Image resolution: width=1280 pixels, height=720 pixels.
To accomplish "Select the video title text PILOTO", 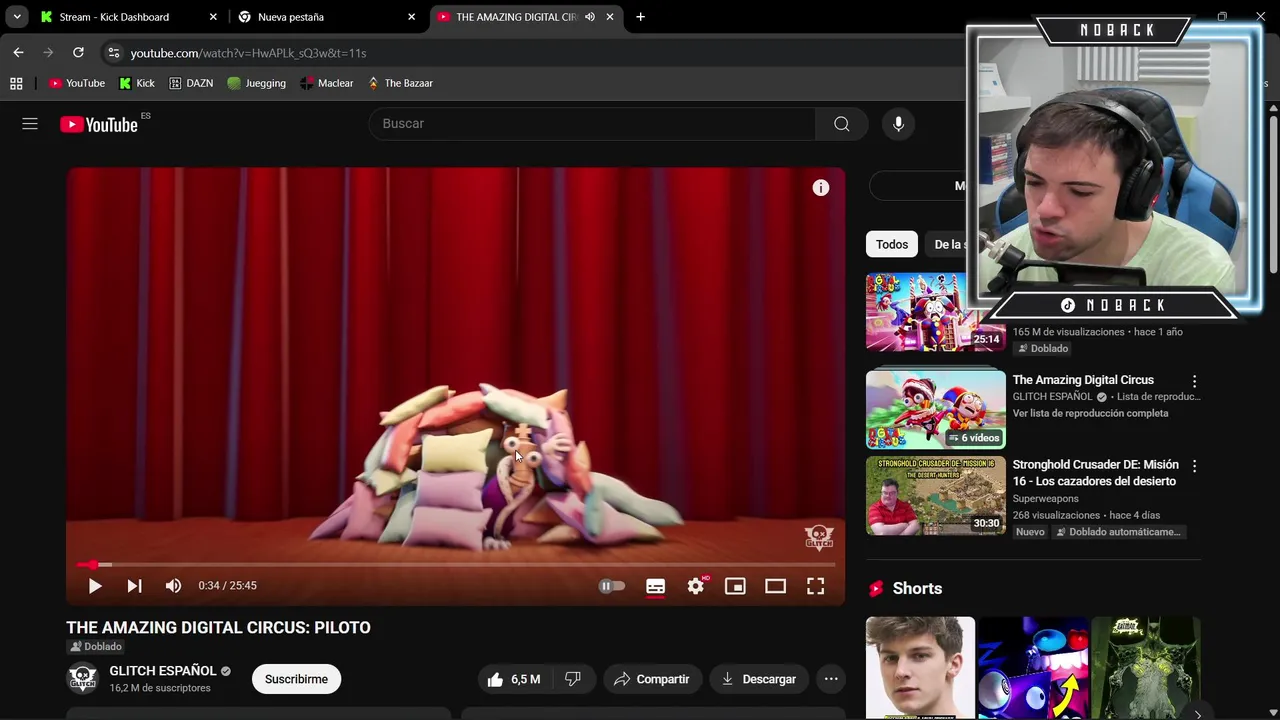I will [x=342, y=628].
